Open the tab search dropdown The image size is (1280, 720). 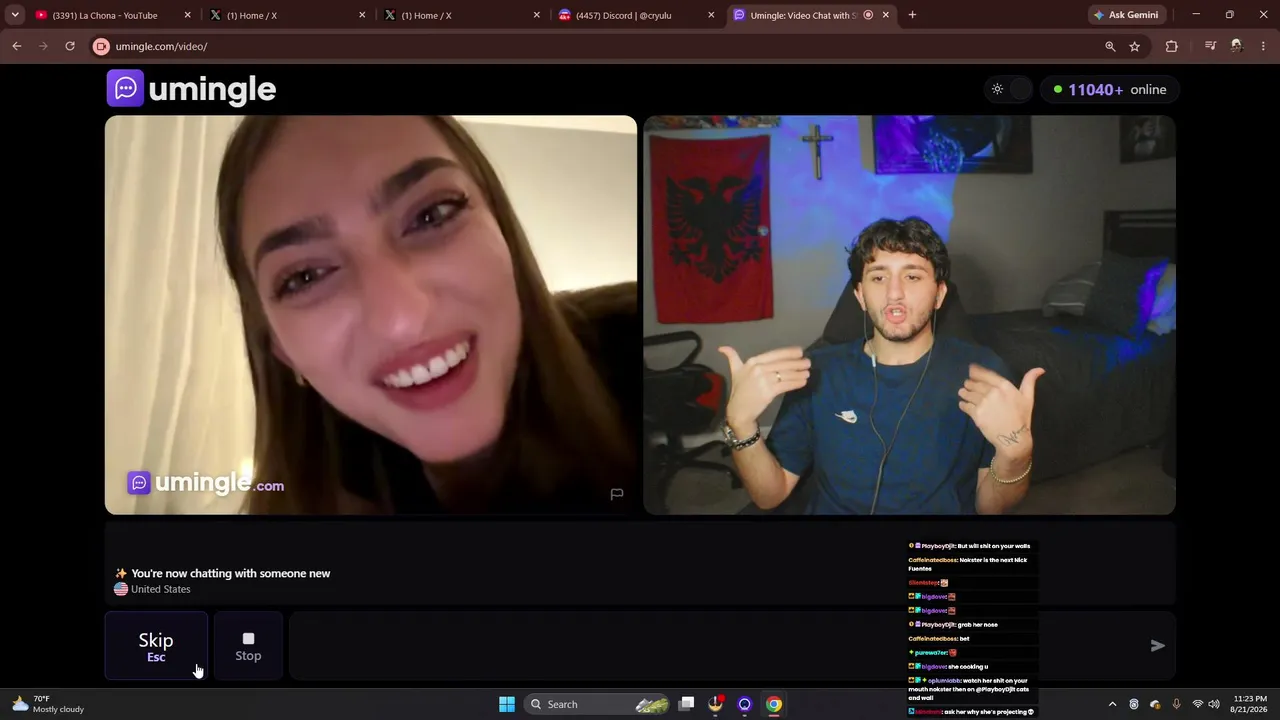point(15,15)
